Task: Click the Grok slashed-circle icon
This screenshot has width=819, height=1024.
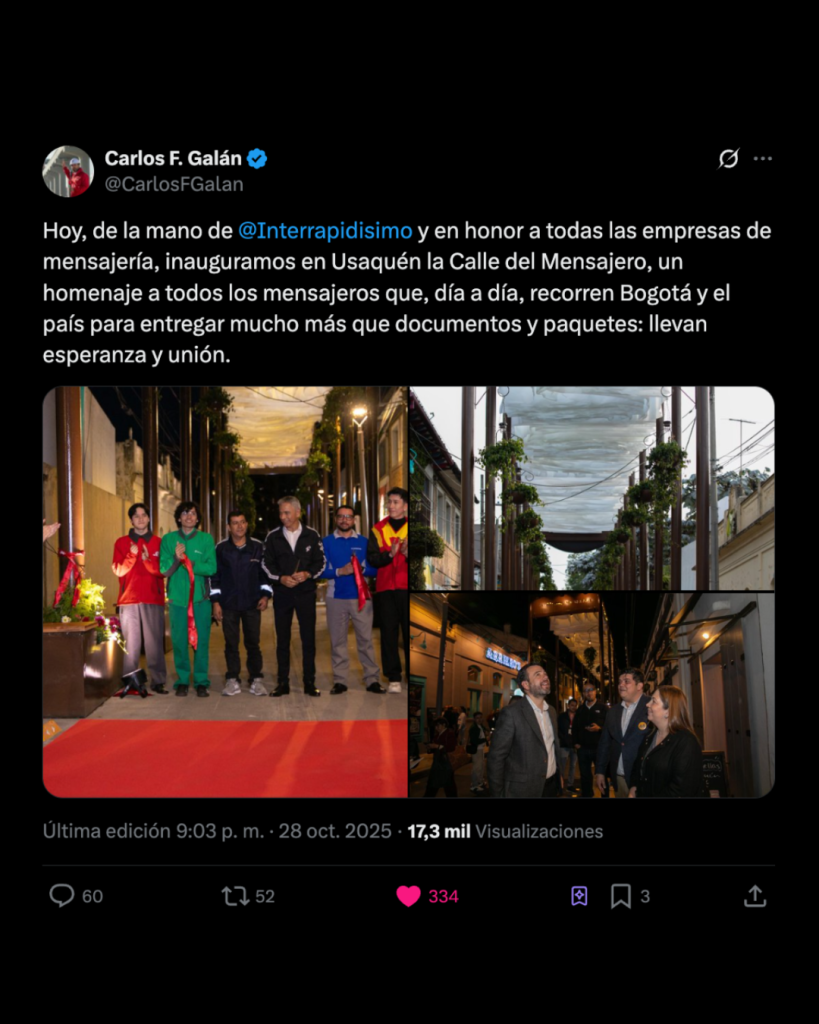Action: click(x=729, y=159)
